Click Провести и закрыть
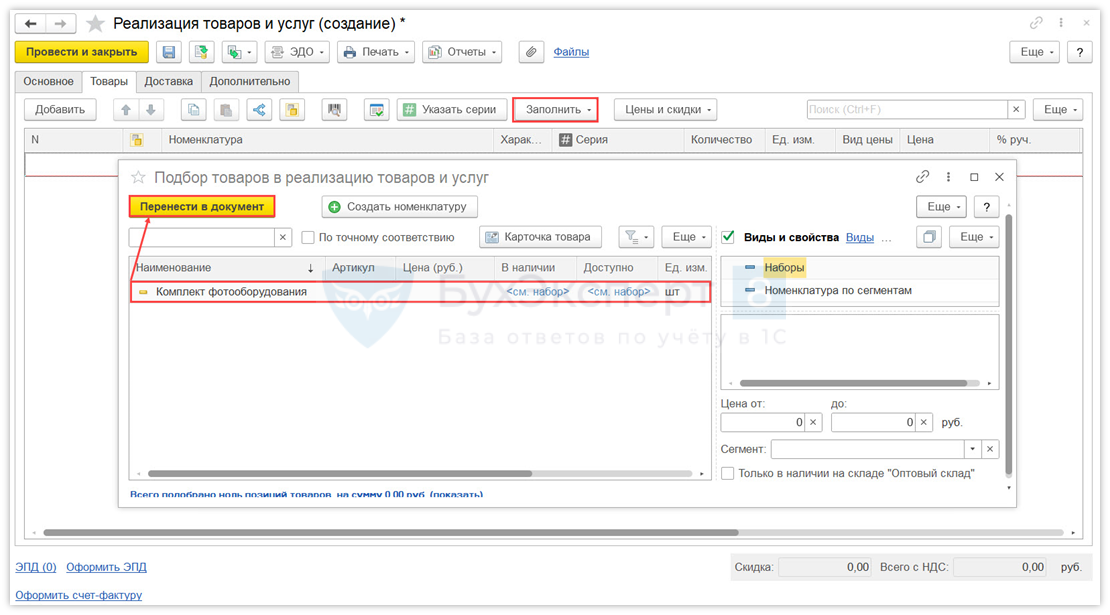The width and height of the screenshot is (1110, 615). pyautogui.click(x=82, y=52)
